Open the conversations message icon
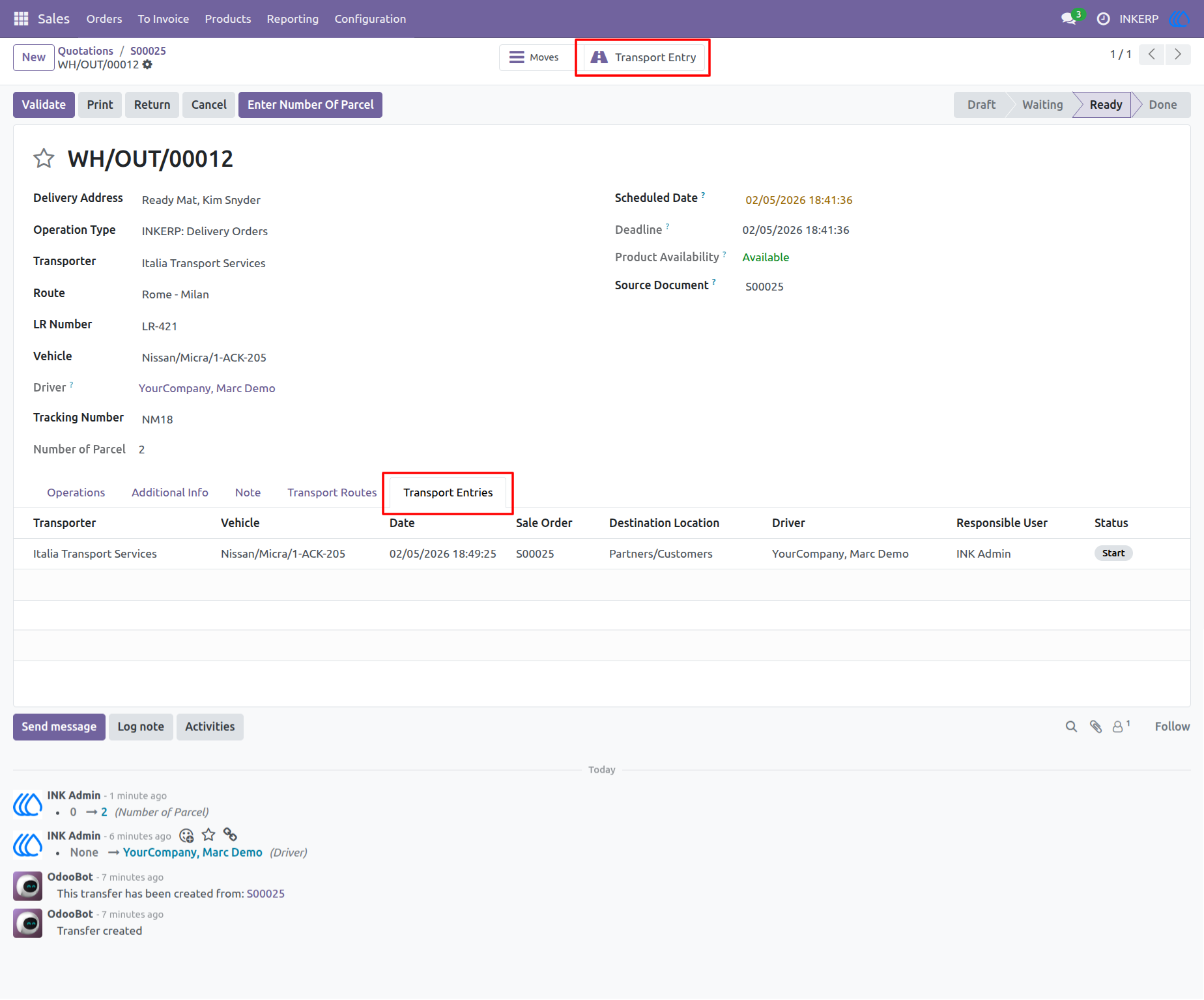 coord(1069,19)
